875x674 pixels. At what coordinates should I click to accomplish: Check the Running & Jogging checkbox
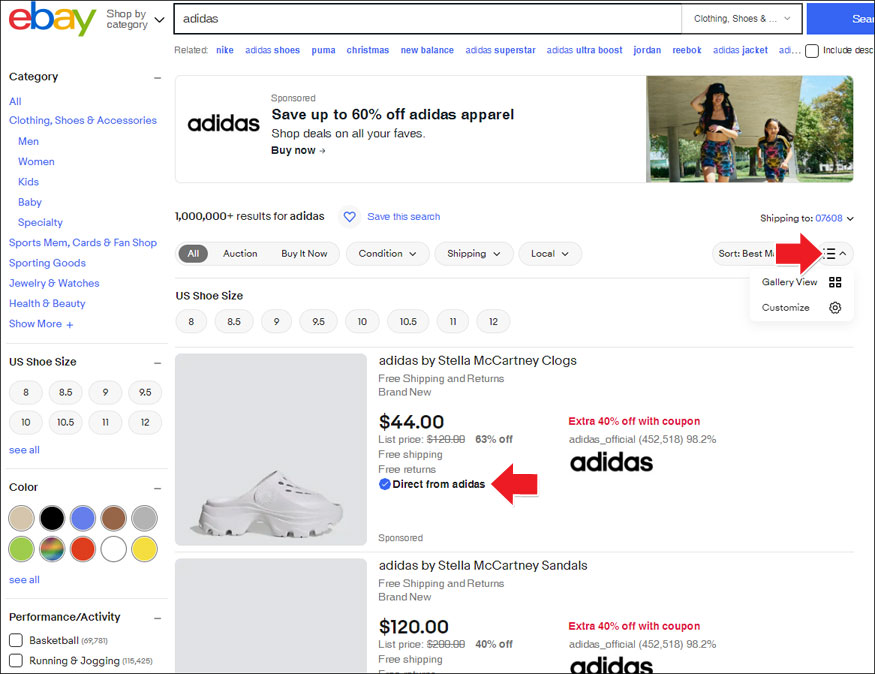coord(16,660)
